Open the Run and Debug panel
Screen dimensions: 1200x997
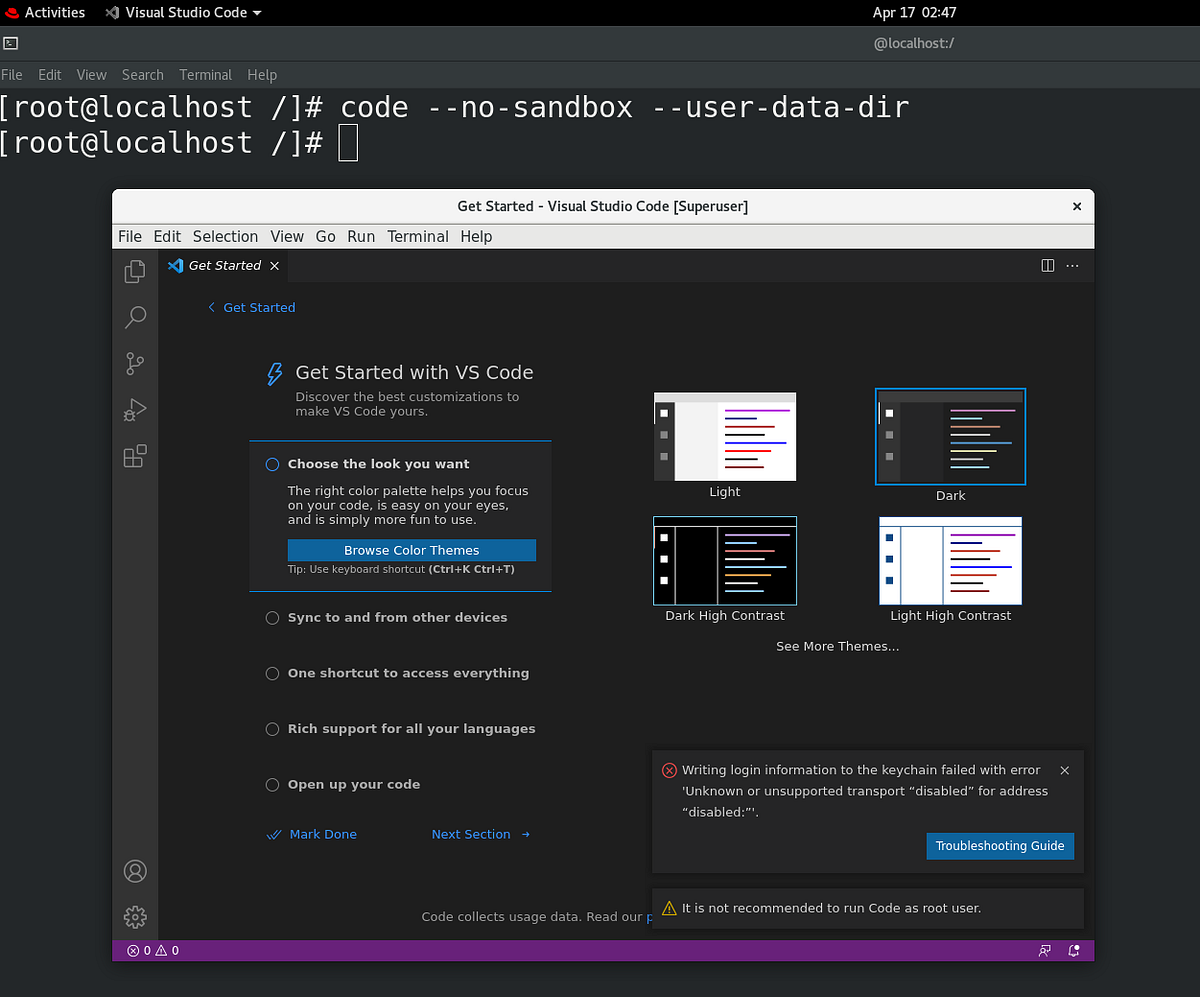coord(134,409)
